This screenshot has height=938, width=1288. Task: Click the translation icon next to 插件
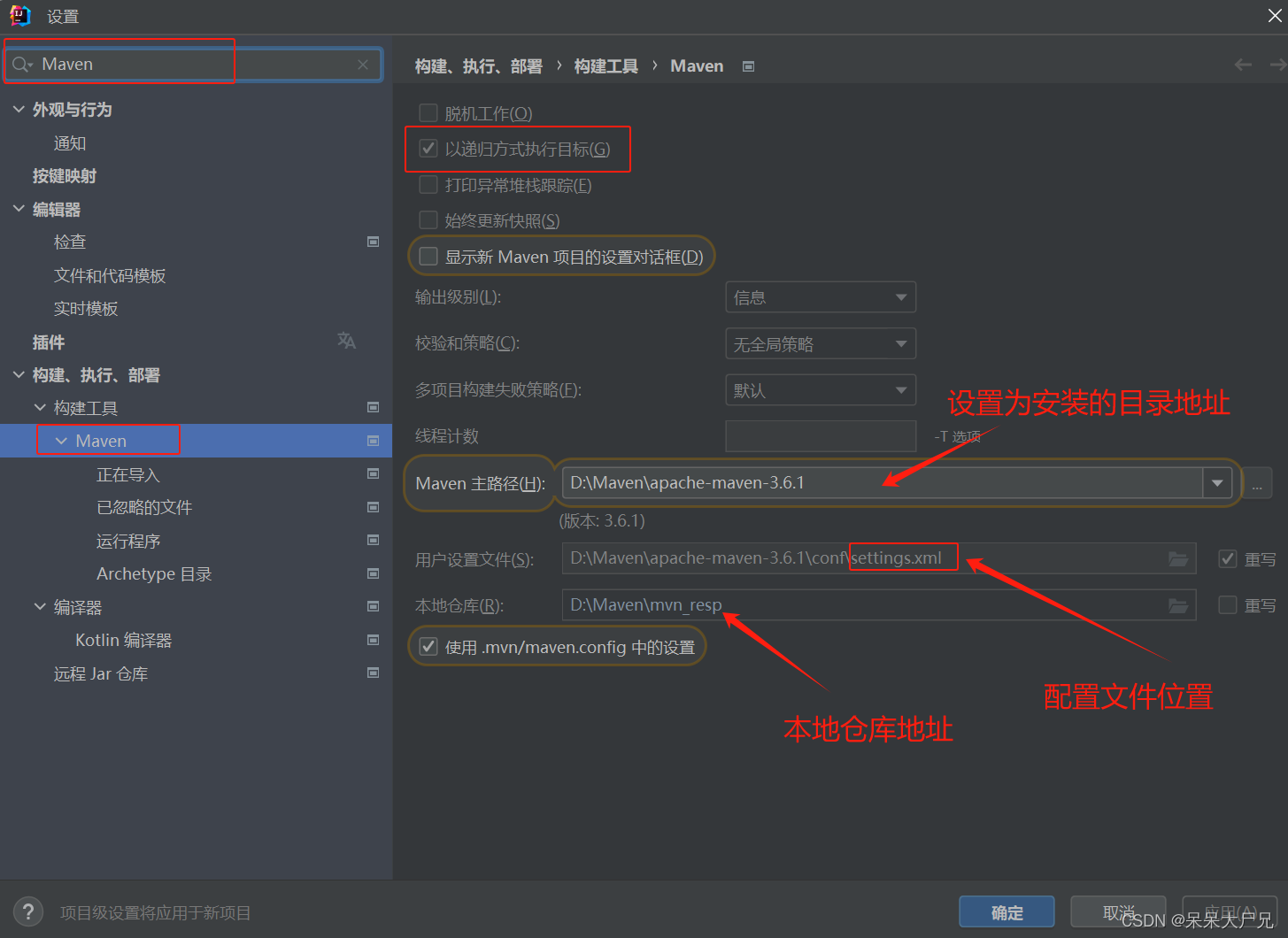click(346, 341)
